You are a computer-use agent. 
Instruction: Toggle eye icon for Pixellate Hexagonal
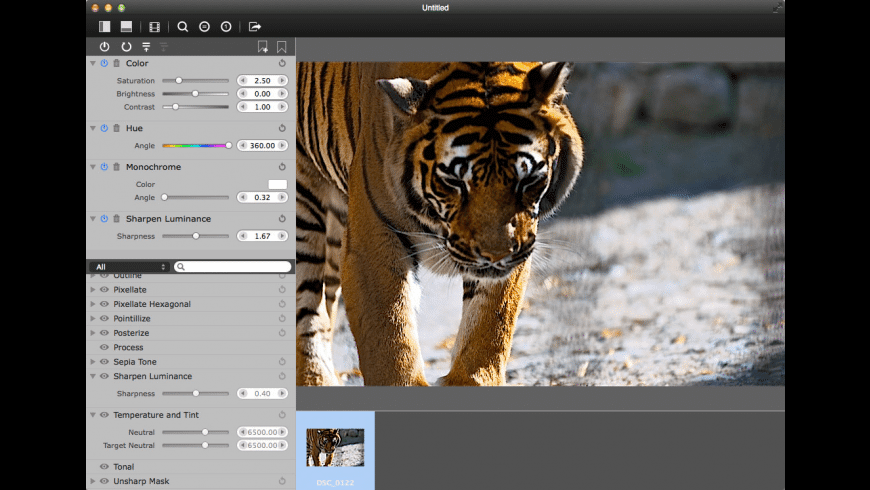[104, 304]
